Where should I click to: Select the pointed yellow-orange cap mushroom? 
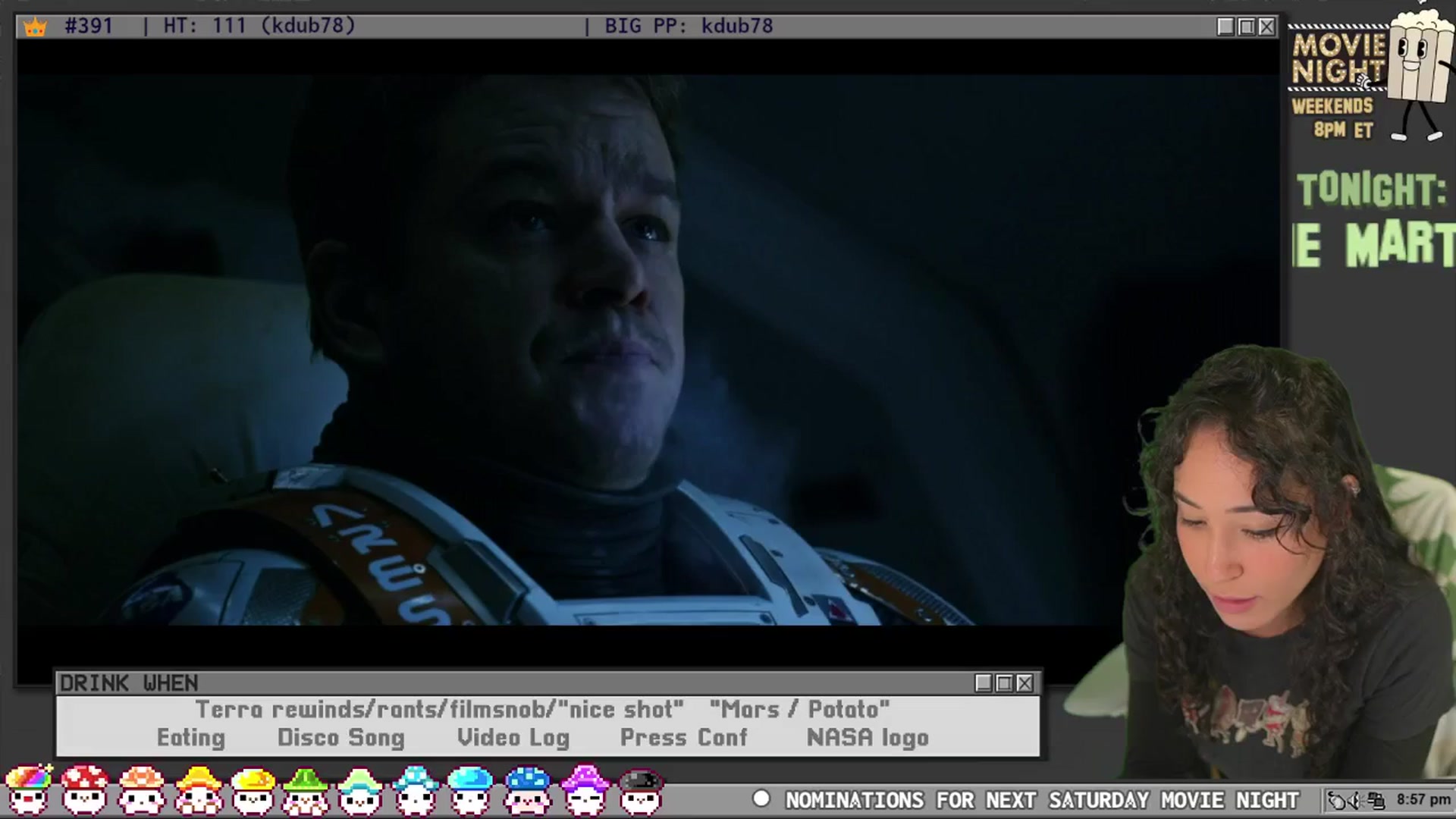coord(198,789)
